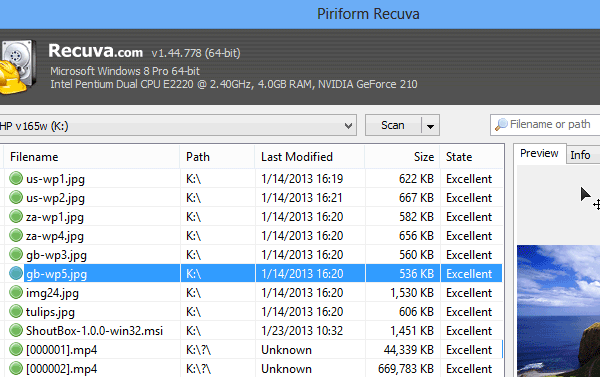This screenshot has height=377, width=600.
Task: Click the 669,783 KB size cell
Action: (x=406, y=369)
